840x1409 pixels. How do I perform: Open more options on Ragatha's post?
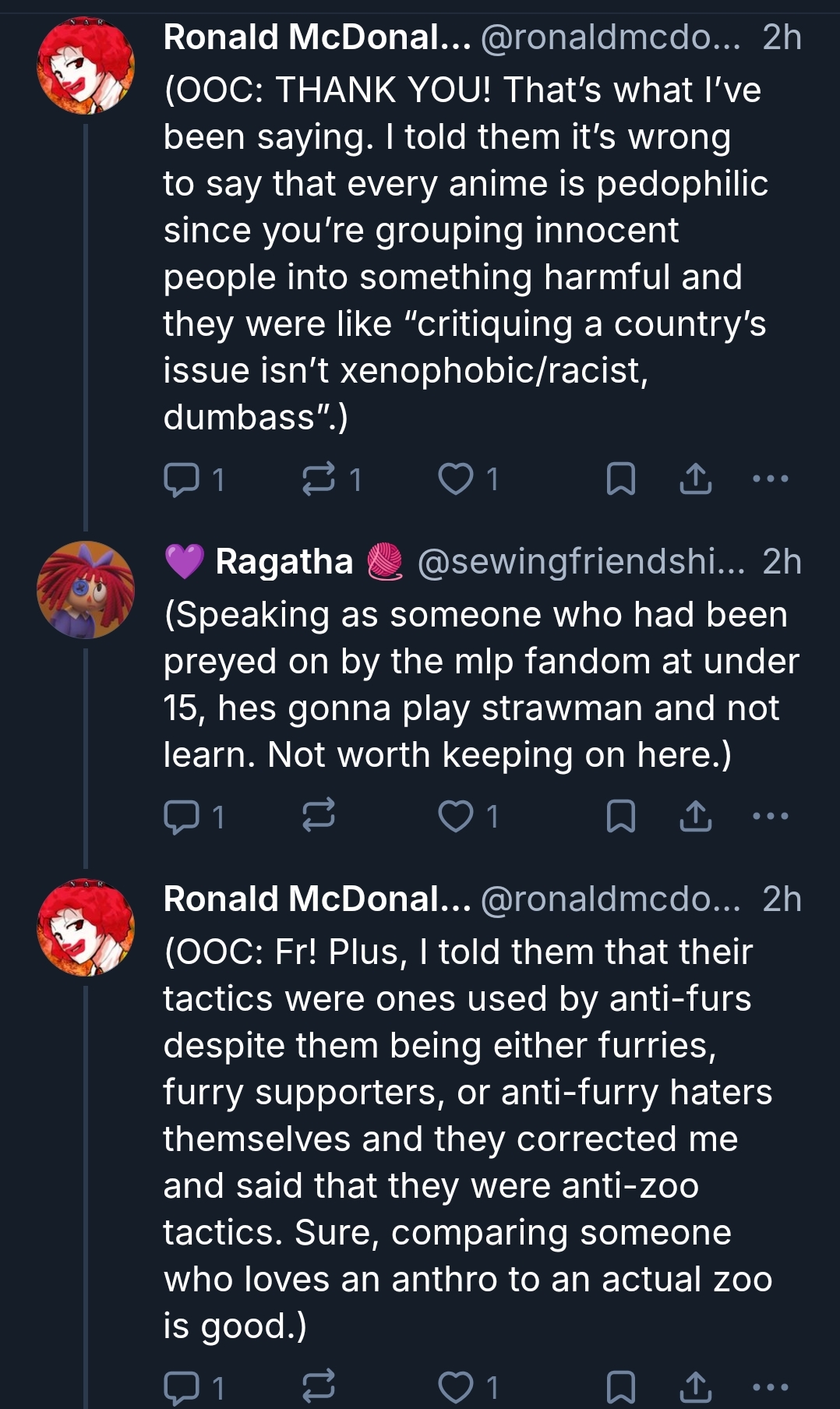click(x=771, y=817)
